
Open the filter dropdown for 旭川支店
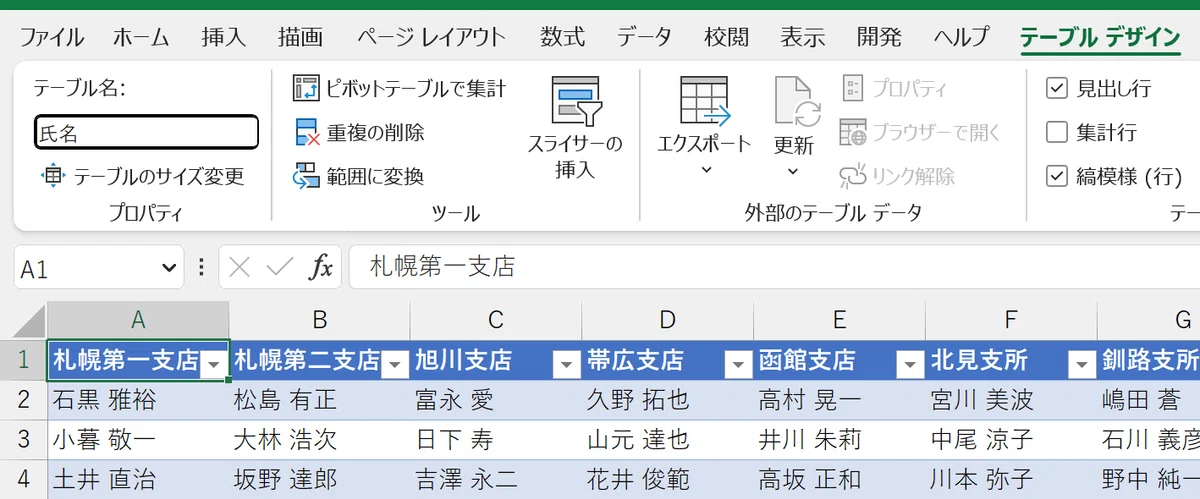click(567, 366)
